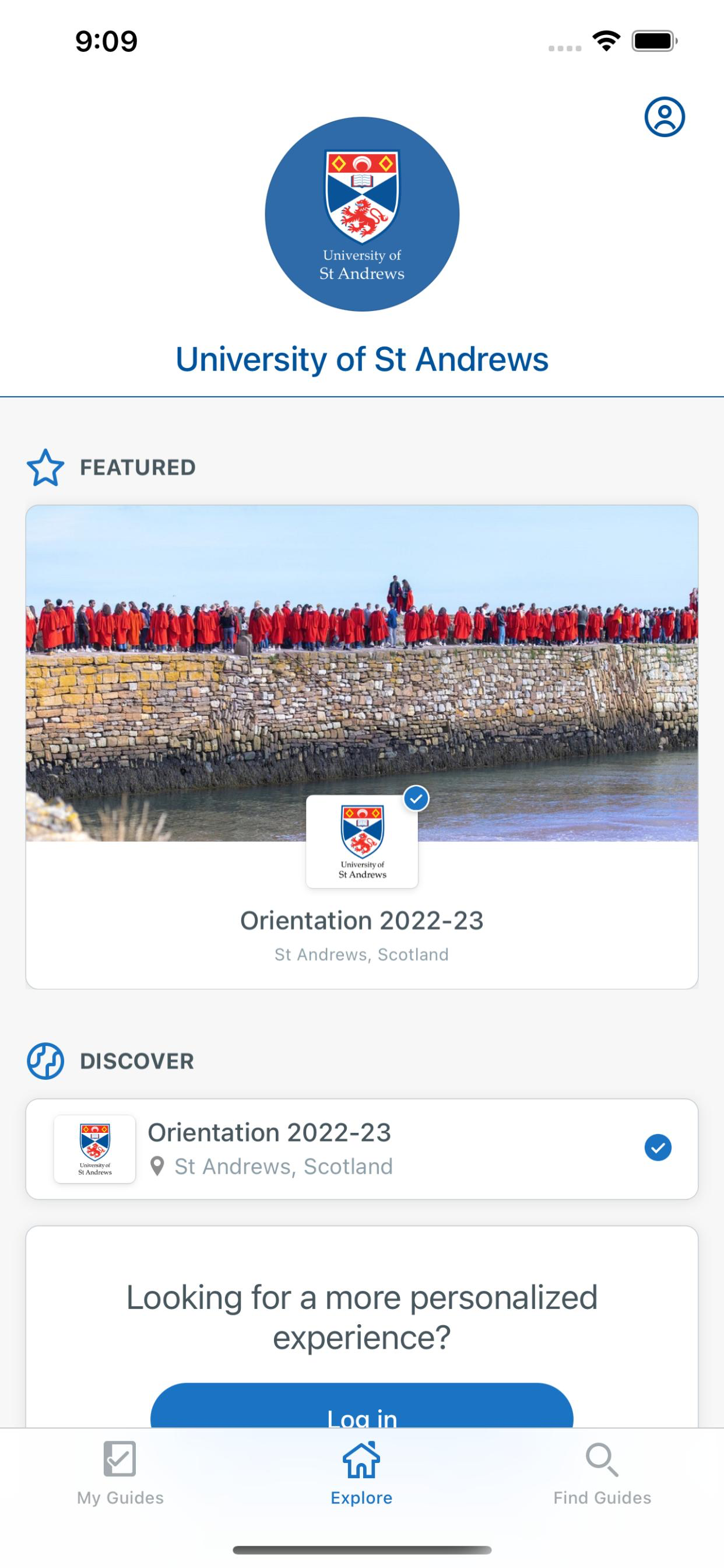
Task: Tap 'St Andrews, Scotland' under featured title
Action: (x=361, y=954)
